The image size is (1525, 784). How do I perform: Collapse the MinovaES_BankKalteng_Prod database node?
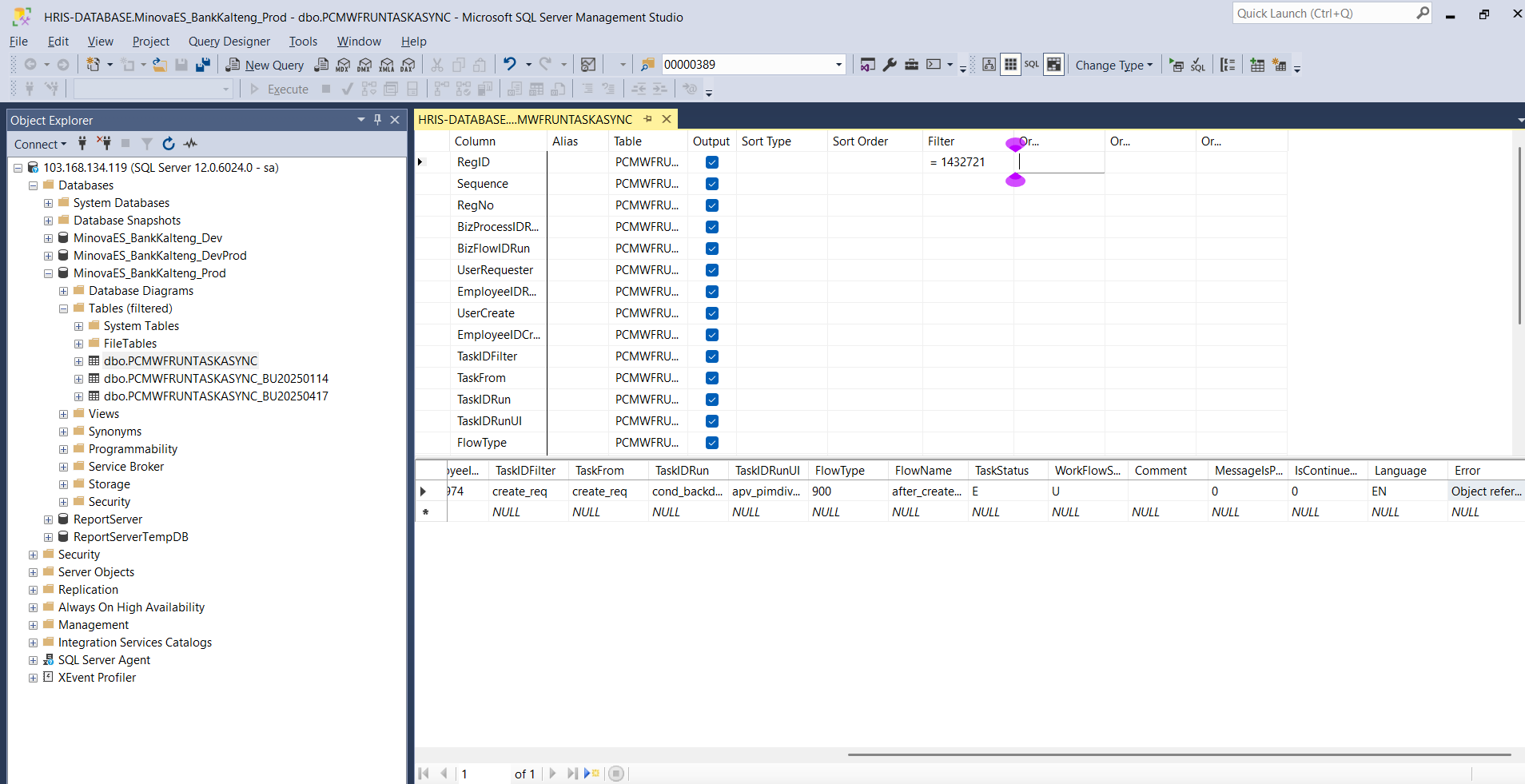(x=48, y=273)
